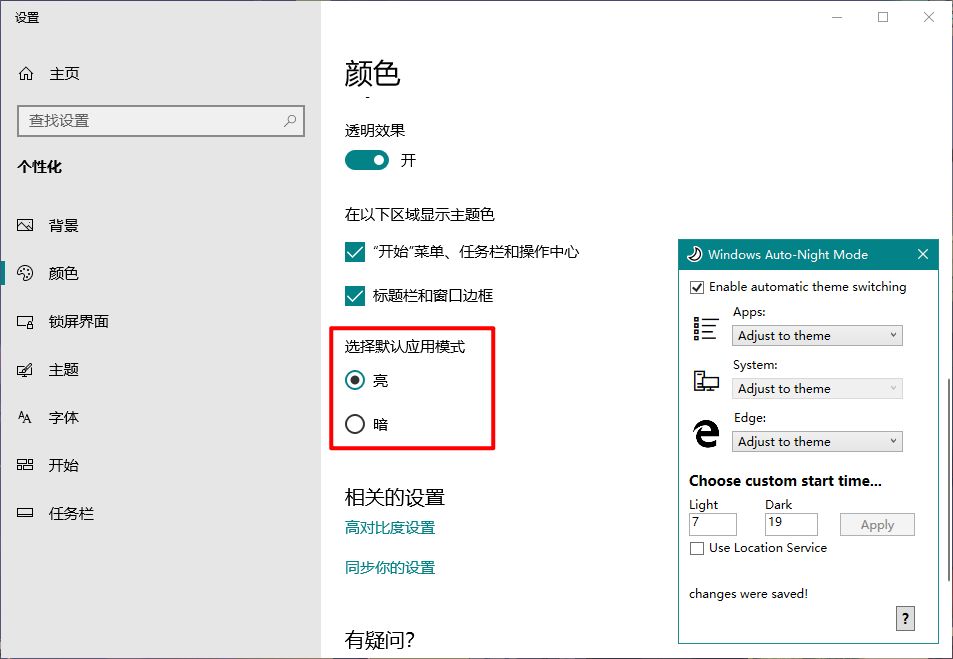The image size is (953, 659).
Task: Select the 暗 radio button
Action: click(355, 424)
